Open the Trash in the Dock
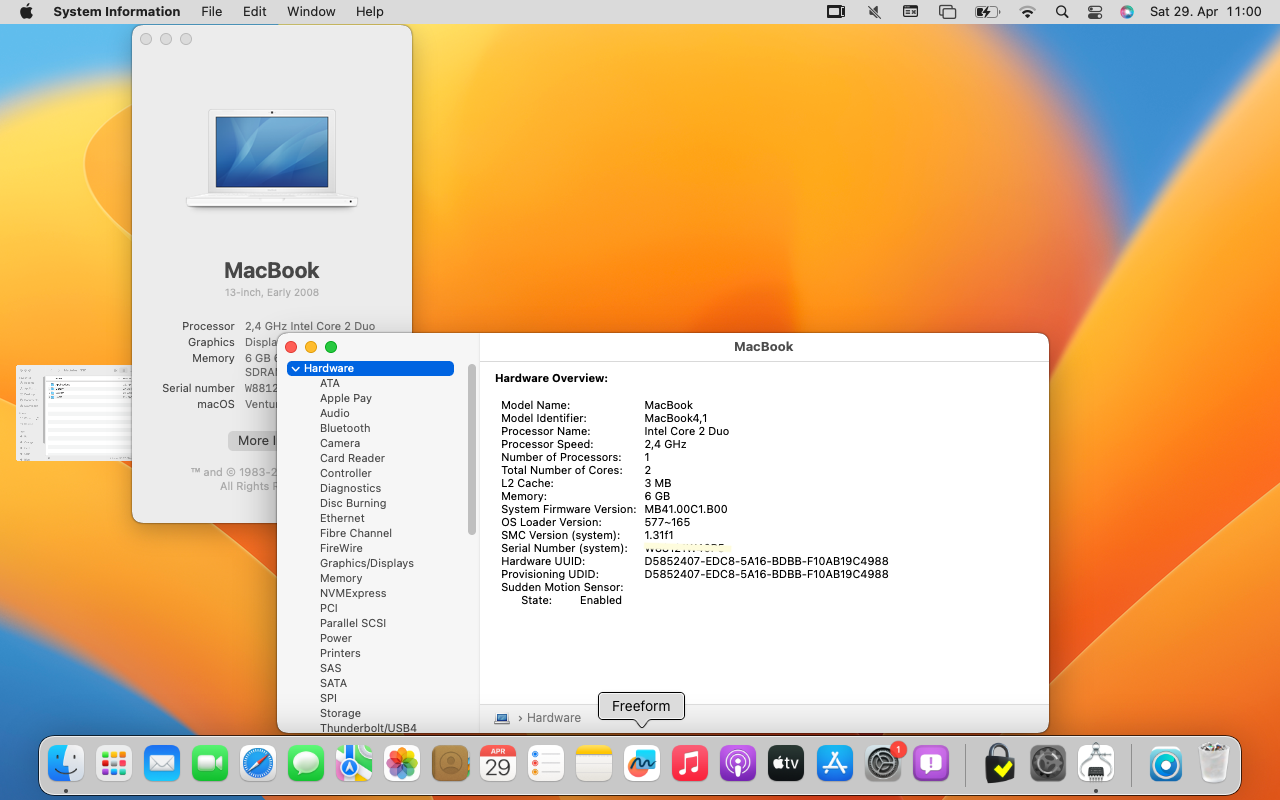This screenshot has width=1280, height=800. pyautogui.click(x=1214, y=764)
